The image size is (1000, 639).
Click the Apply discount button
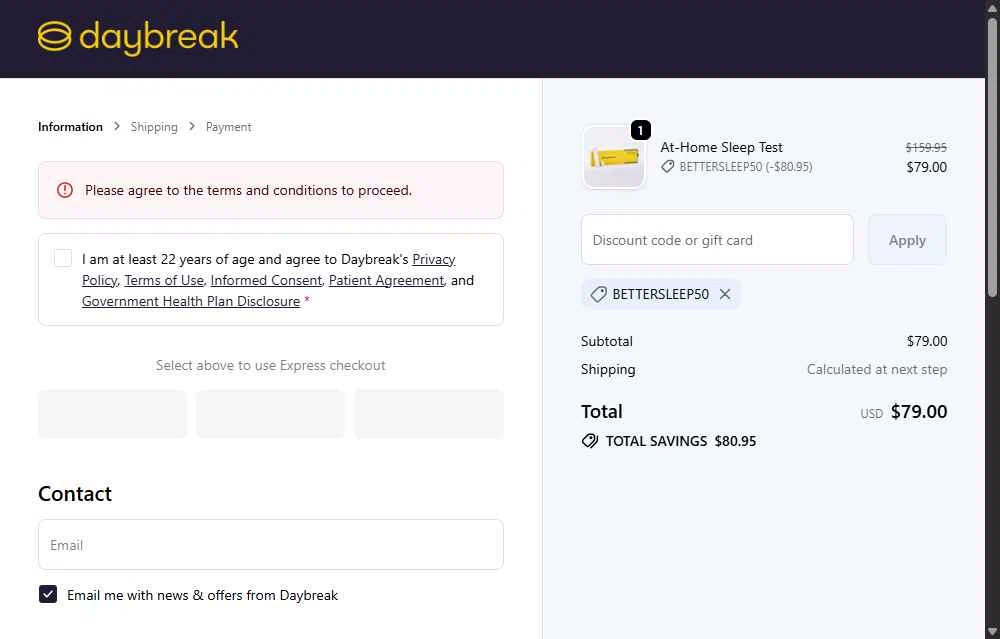pyautogui.click(x=907, y=240)
